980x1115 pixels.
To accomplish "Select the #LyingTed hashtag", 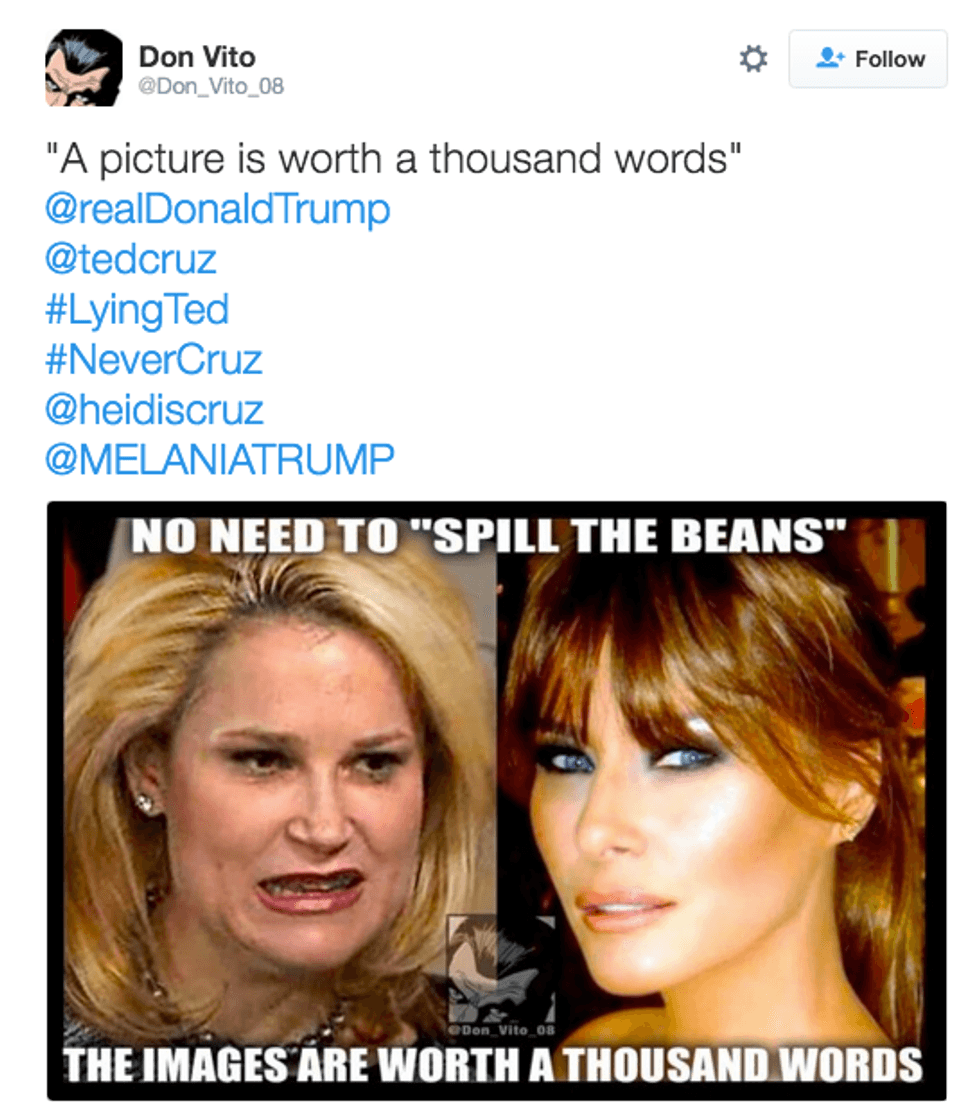I will pyautogui.click(x=137, y=310).
